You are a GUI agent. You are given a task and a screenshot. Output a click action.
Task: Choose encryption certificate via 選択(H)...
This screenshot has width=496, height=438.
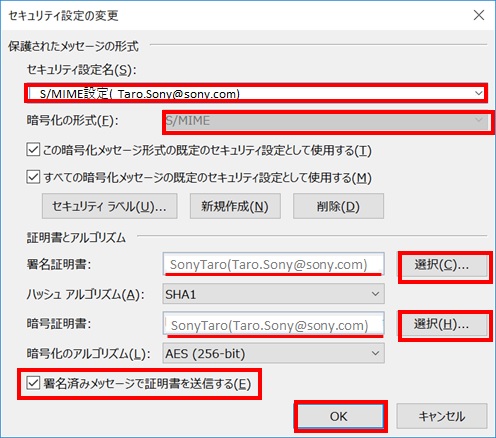[442, 324]
